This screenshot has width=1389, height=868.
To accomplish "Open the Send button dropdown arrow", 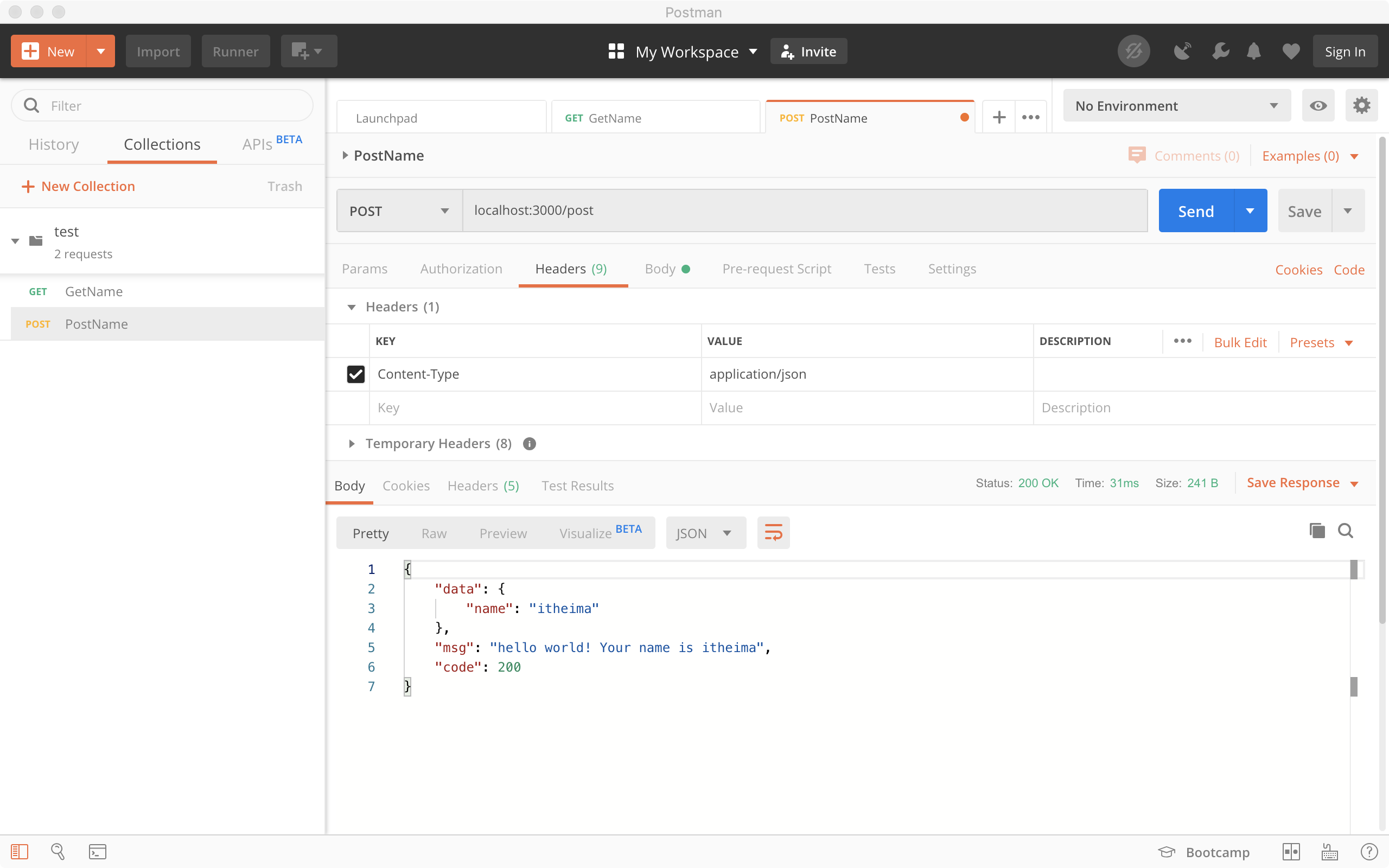I will (1250, 210).
